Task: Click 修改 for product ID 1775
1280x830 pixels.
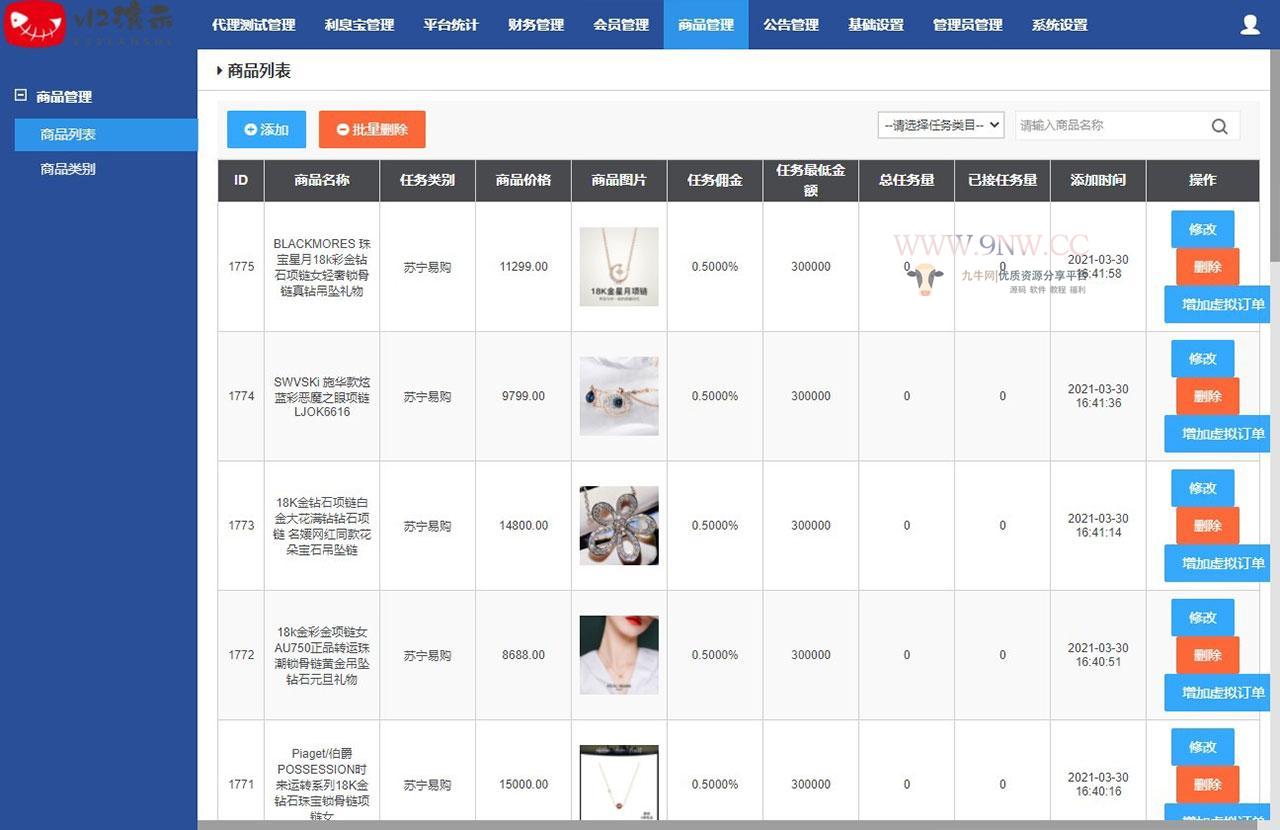Action: click(x=1202, y=229)
